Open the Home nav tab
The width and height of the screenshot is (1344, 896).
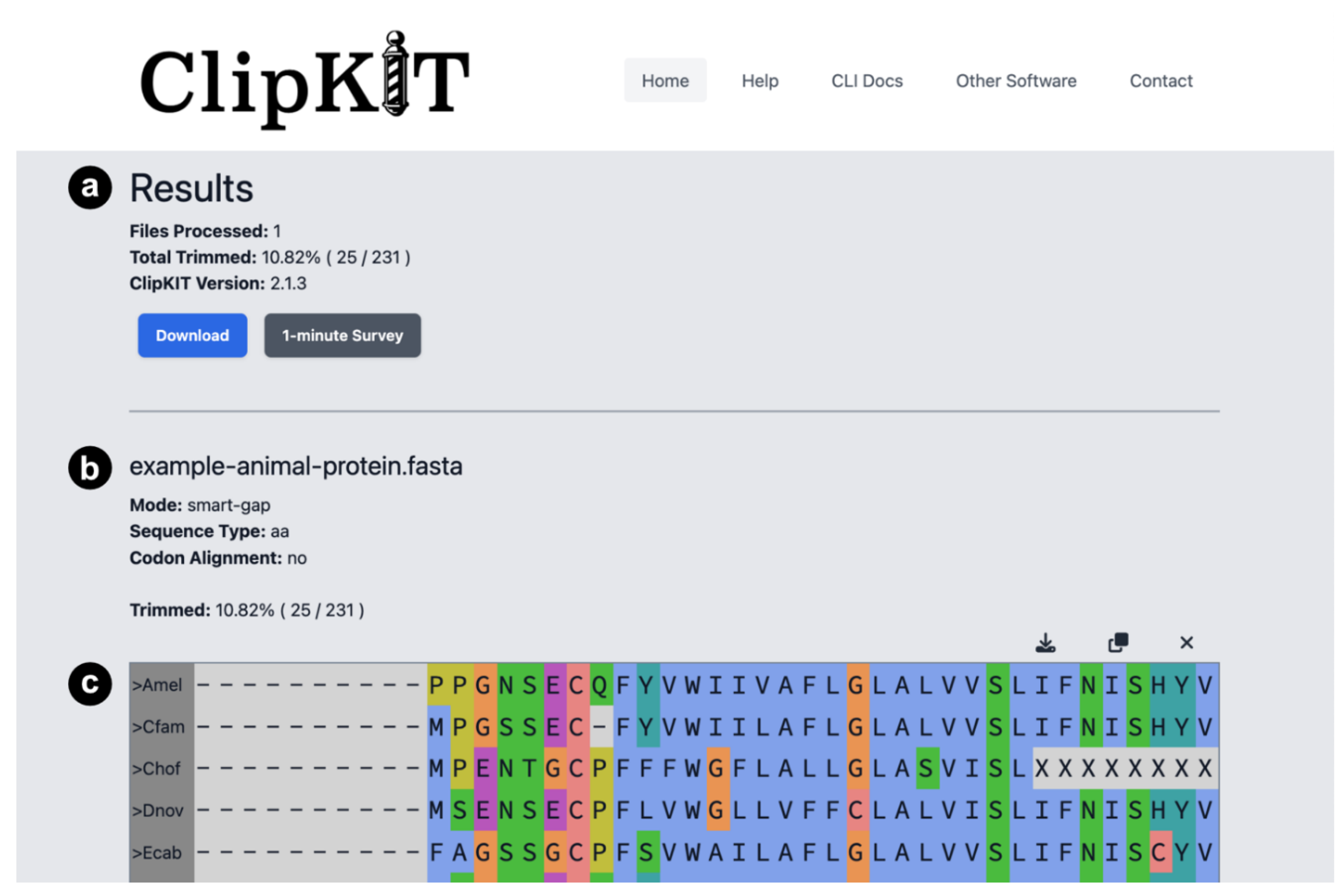665,81
